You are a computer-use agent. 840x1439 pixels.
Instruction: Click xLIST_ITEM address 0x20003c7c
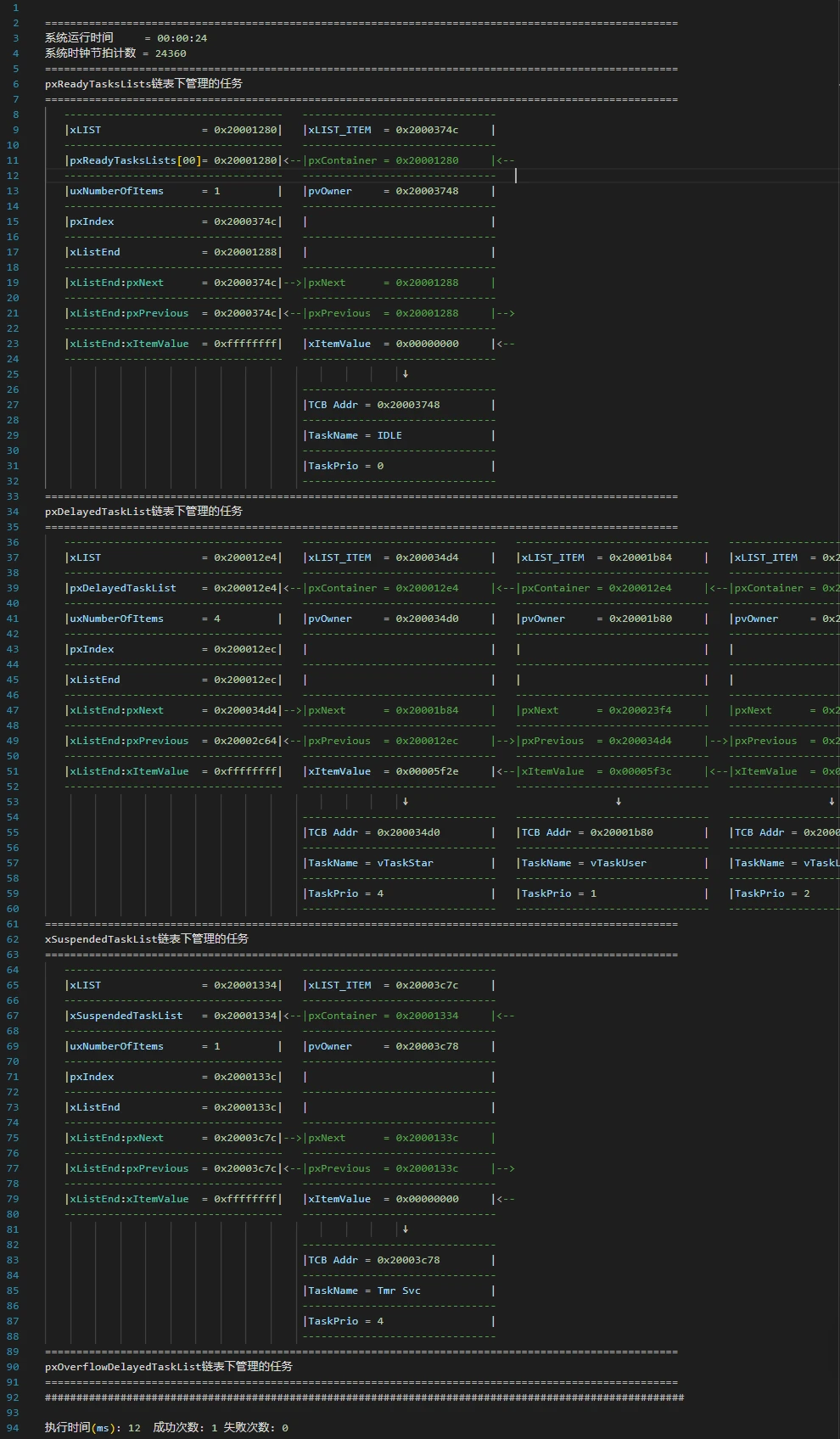[x=427, y=985]
